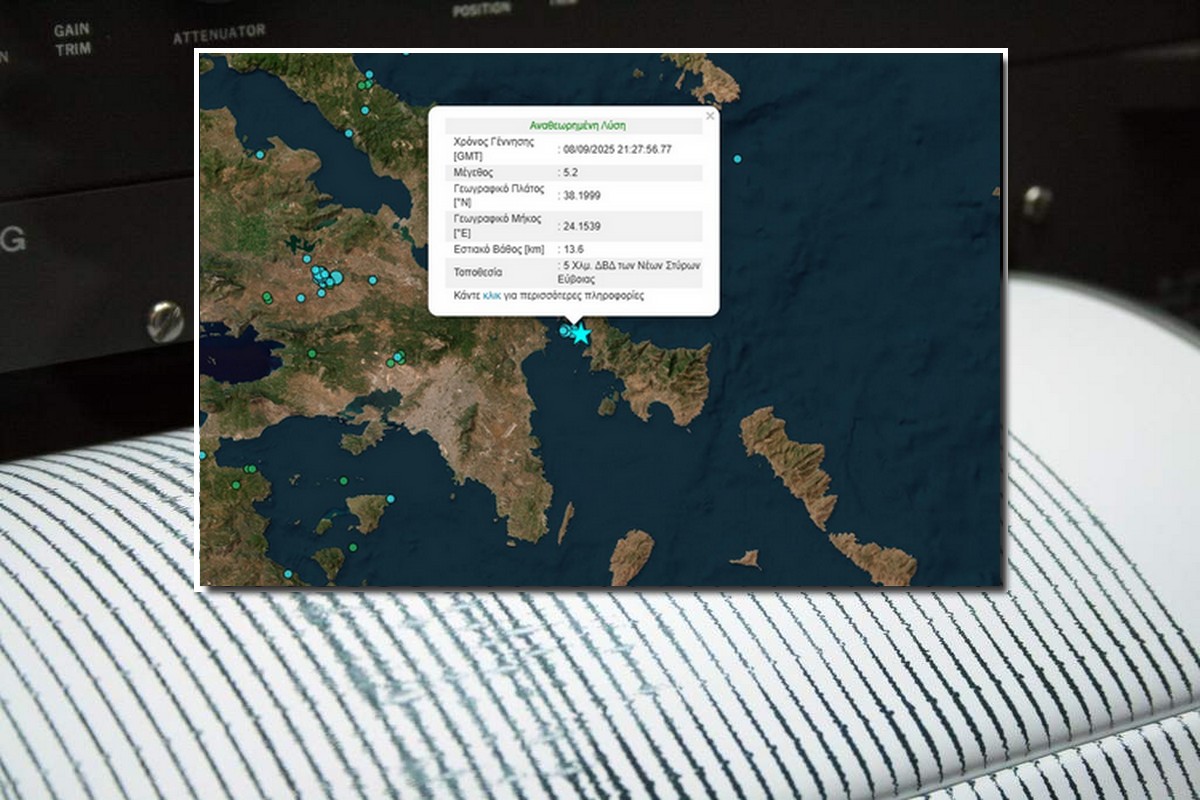Open the 'κλικ' link for more information
The height and width of the screenshot is (800, 1200).
(x=491, y=296)
